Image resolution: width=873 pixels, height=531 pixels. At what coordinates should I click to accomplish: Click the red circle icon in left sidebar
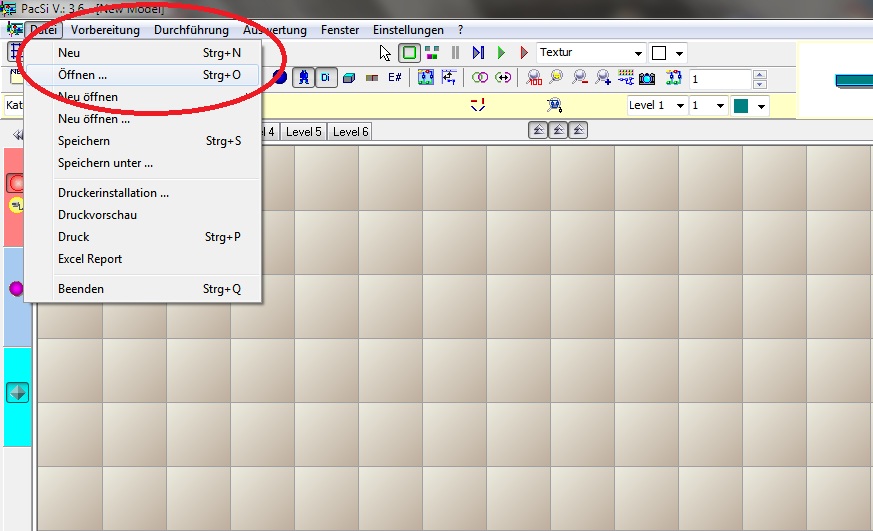point(16,183)
